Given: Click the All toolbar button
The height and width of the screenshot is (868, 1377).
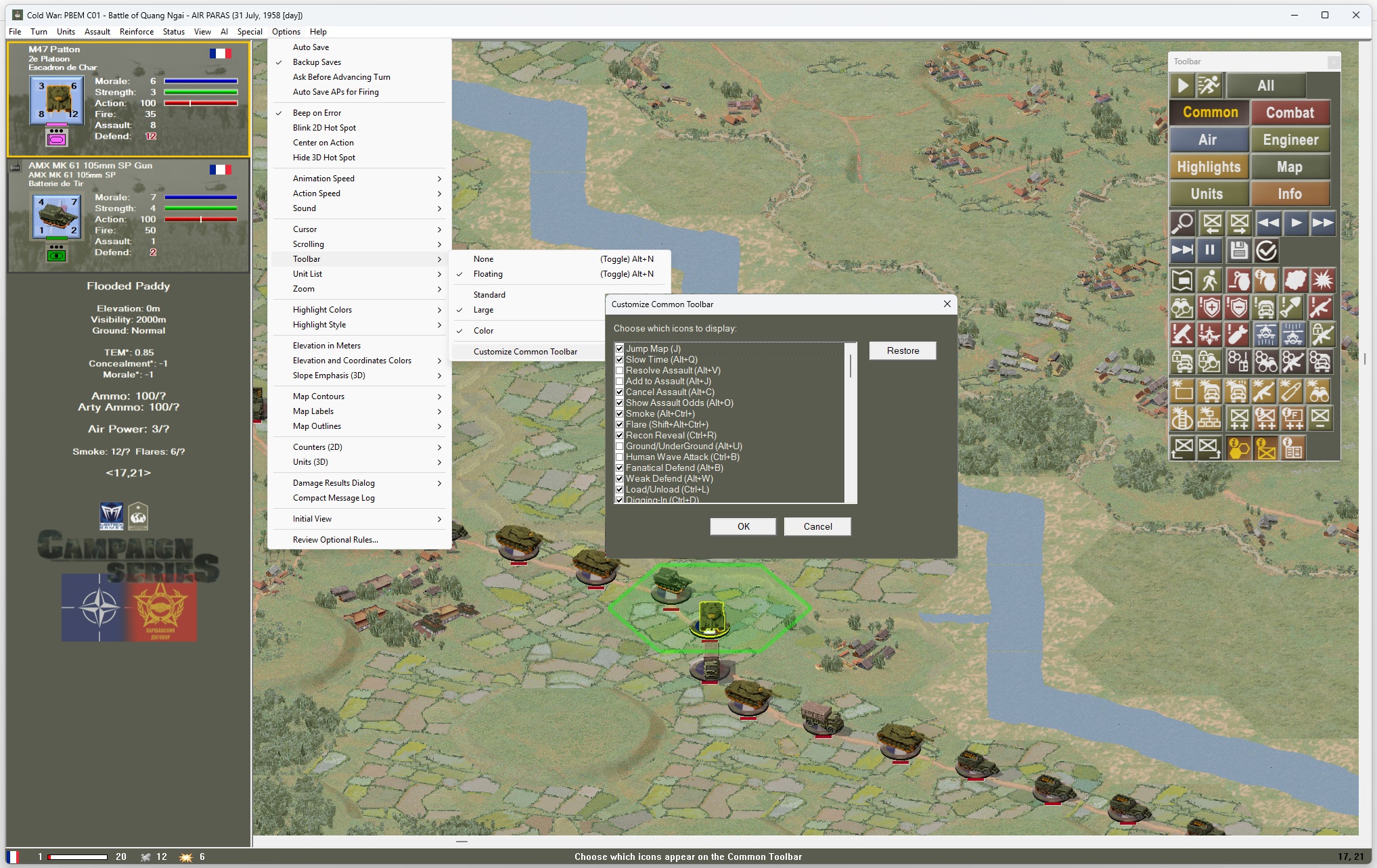Looking at the screenshot, I should click(1265, 86).
